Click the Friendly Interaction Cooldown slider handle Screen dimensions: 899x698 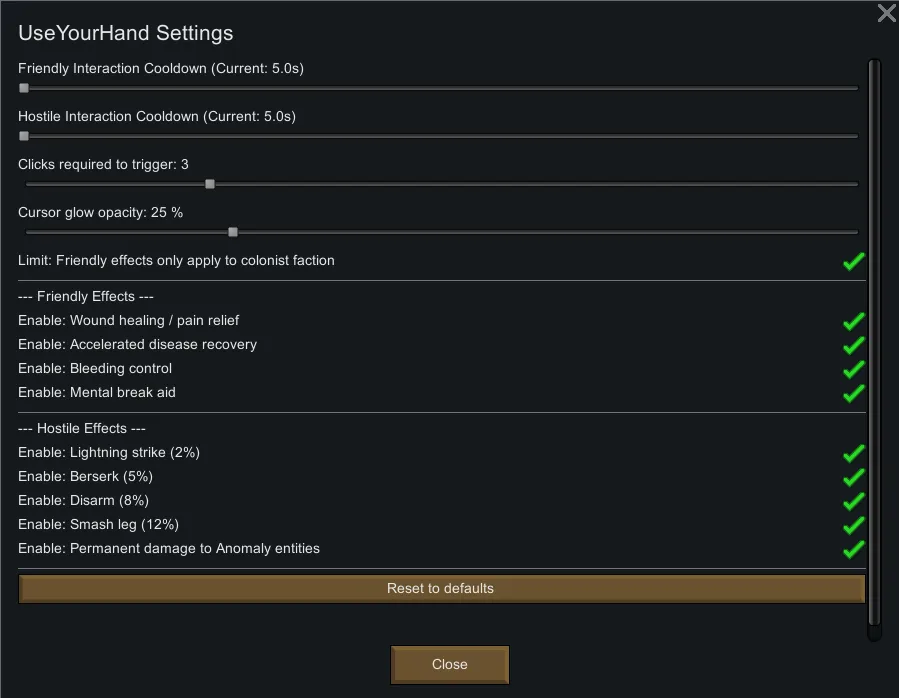tap(24, 88)
